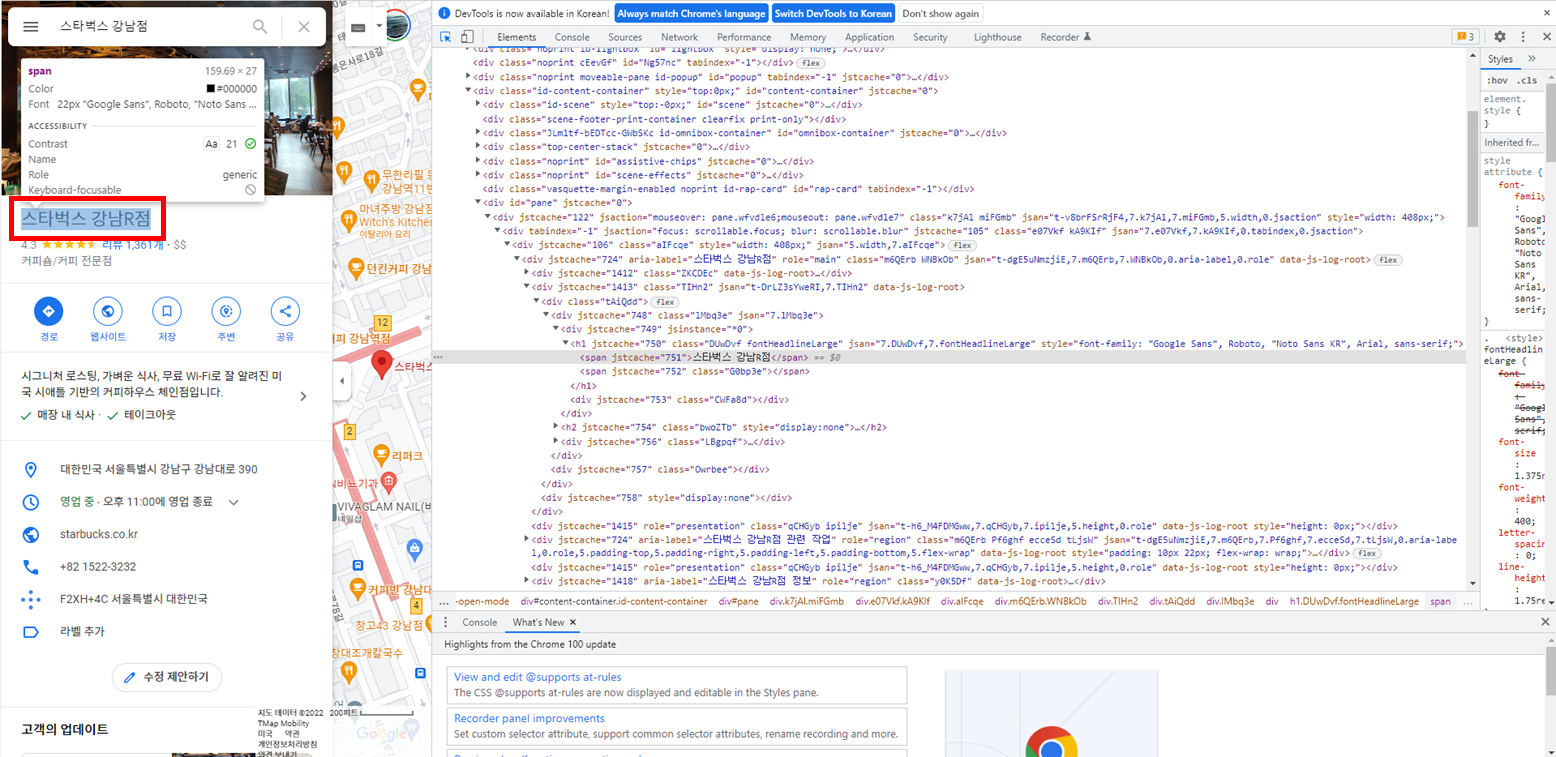This screenshot has width=1556, height=757.
Task: Click the plus code dots icon
Action: pyautogui.click(x=31, y=599)
